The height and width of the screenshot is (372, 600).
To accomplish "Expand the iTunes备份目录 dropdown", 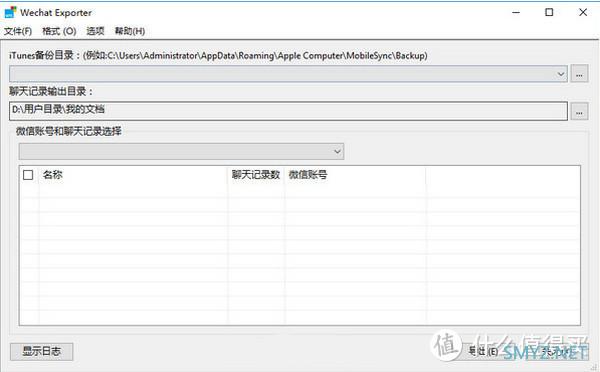I will (x=561, y=74).
